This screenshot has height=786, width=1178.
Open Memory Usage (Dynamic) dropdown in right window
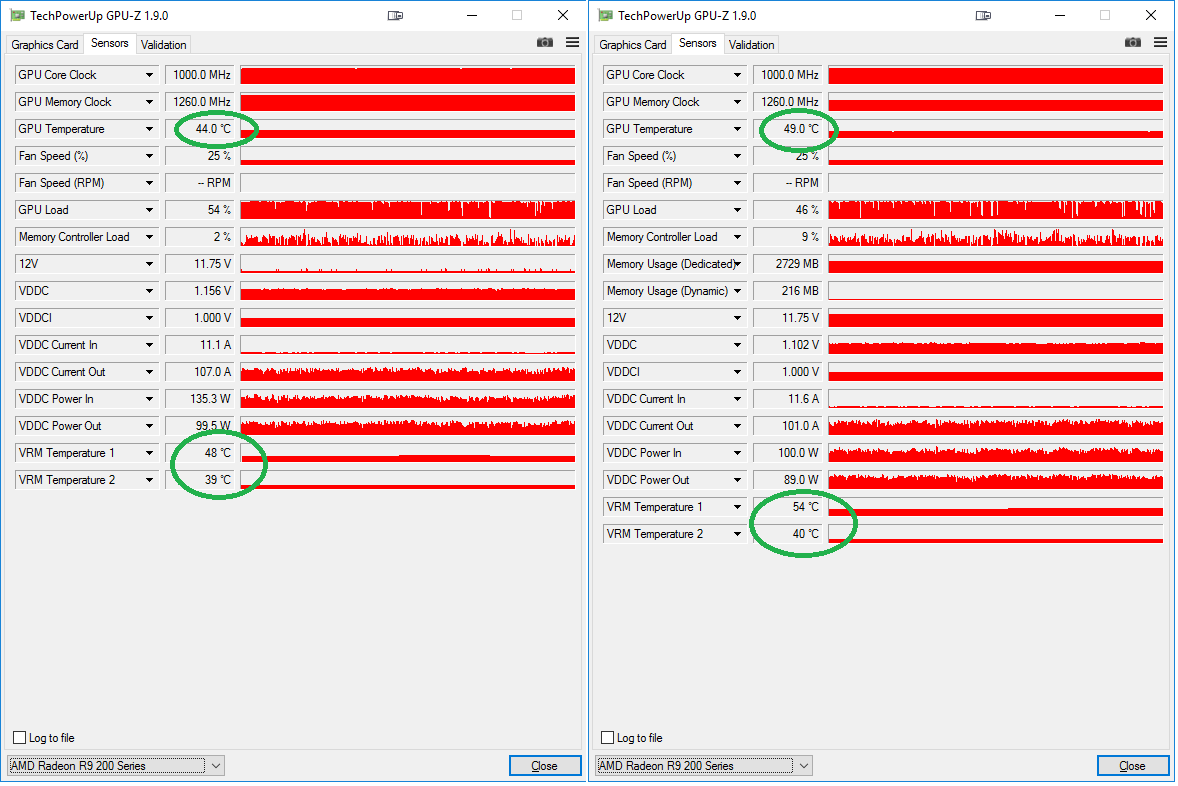(738, 292)
